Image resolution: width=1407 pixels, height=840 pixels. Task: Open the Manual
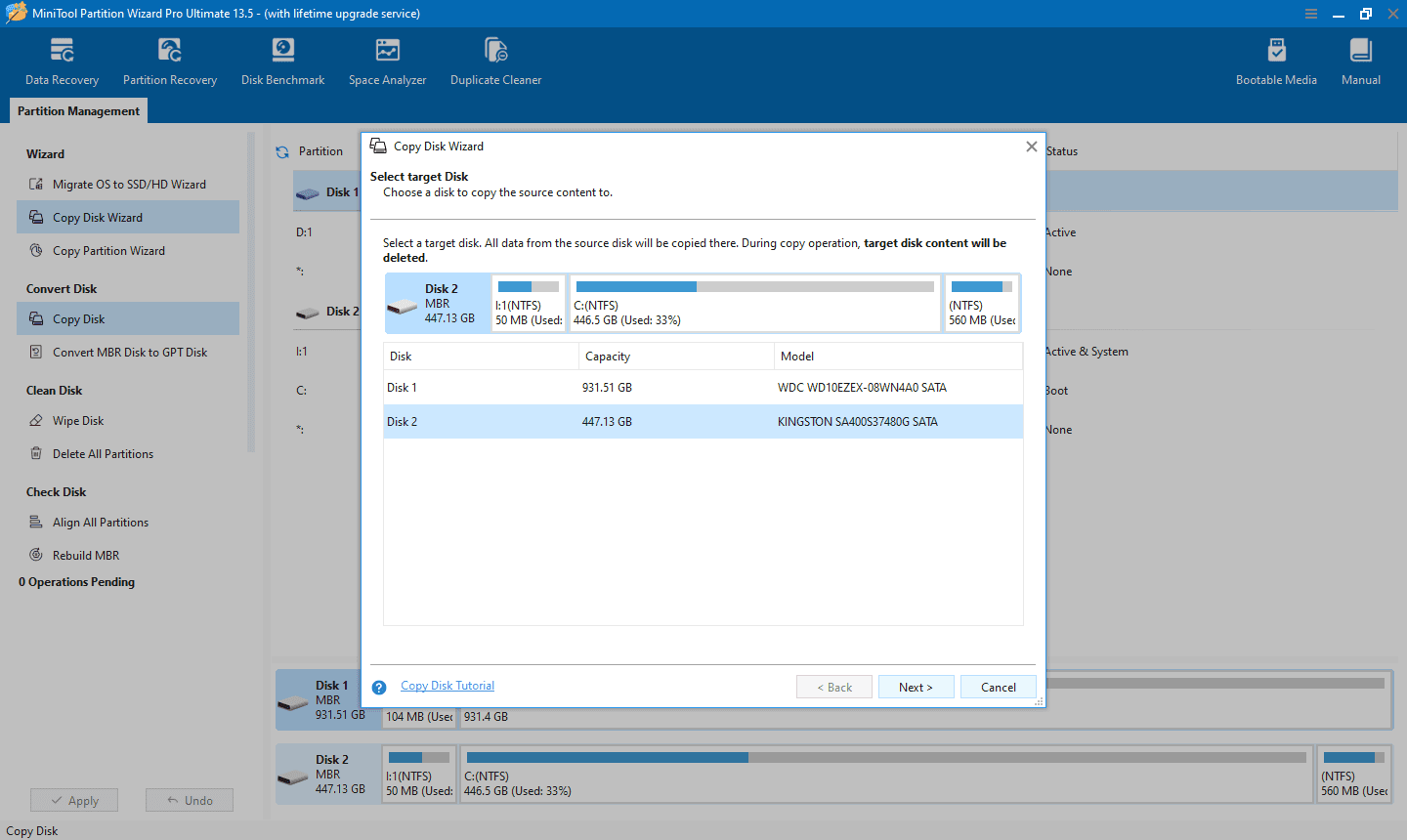(1360, 61)
